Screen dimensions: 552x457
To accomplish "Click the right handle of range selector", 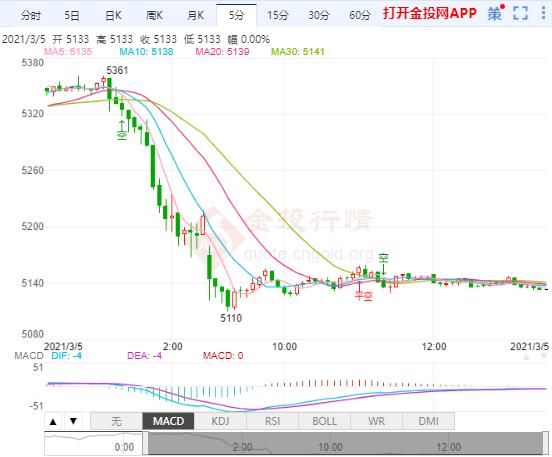I will tap(546, 444).
